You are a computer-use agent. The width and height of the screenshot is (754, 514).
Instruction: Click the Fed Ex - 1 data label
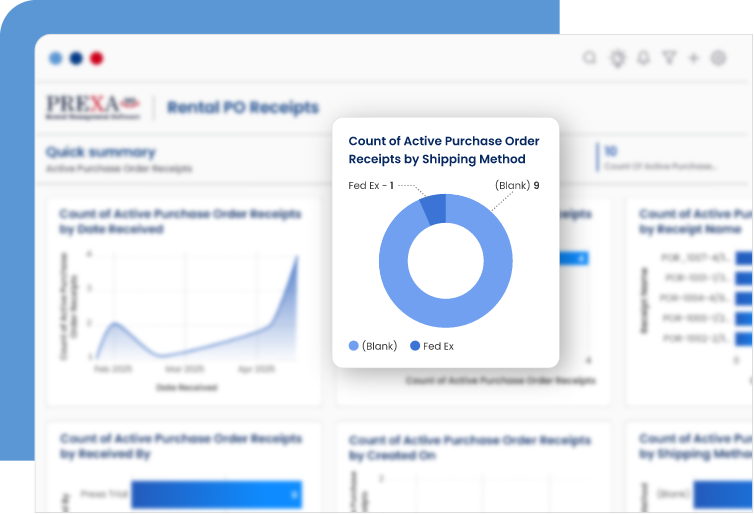tap(371, 185)
